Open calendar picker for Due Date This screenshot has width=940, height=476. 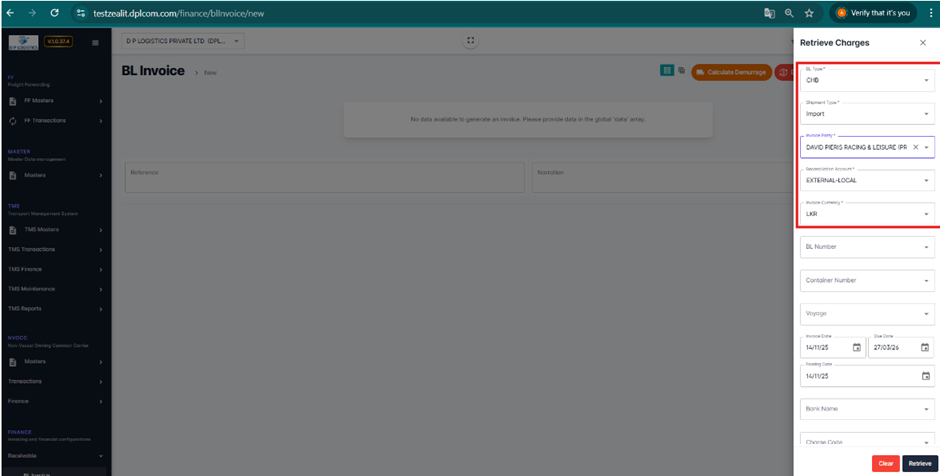click(x=925, y=348)
